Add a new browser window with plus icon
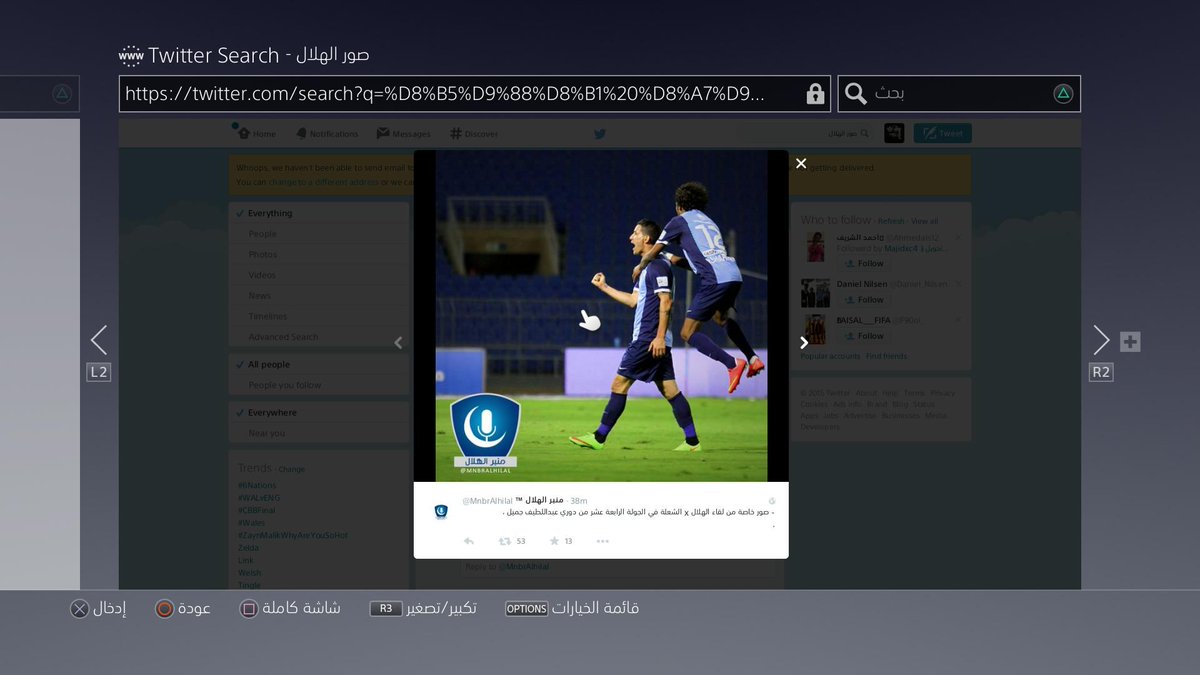 pyautogui.click(x=1130, y=342)
